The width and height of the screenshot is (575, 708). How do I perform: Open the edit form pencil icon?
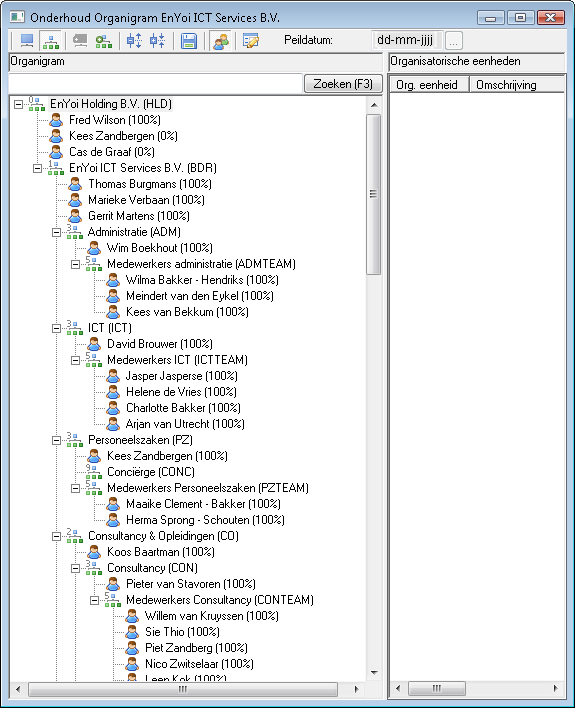(x=251, y=41)
